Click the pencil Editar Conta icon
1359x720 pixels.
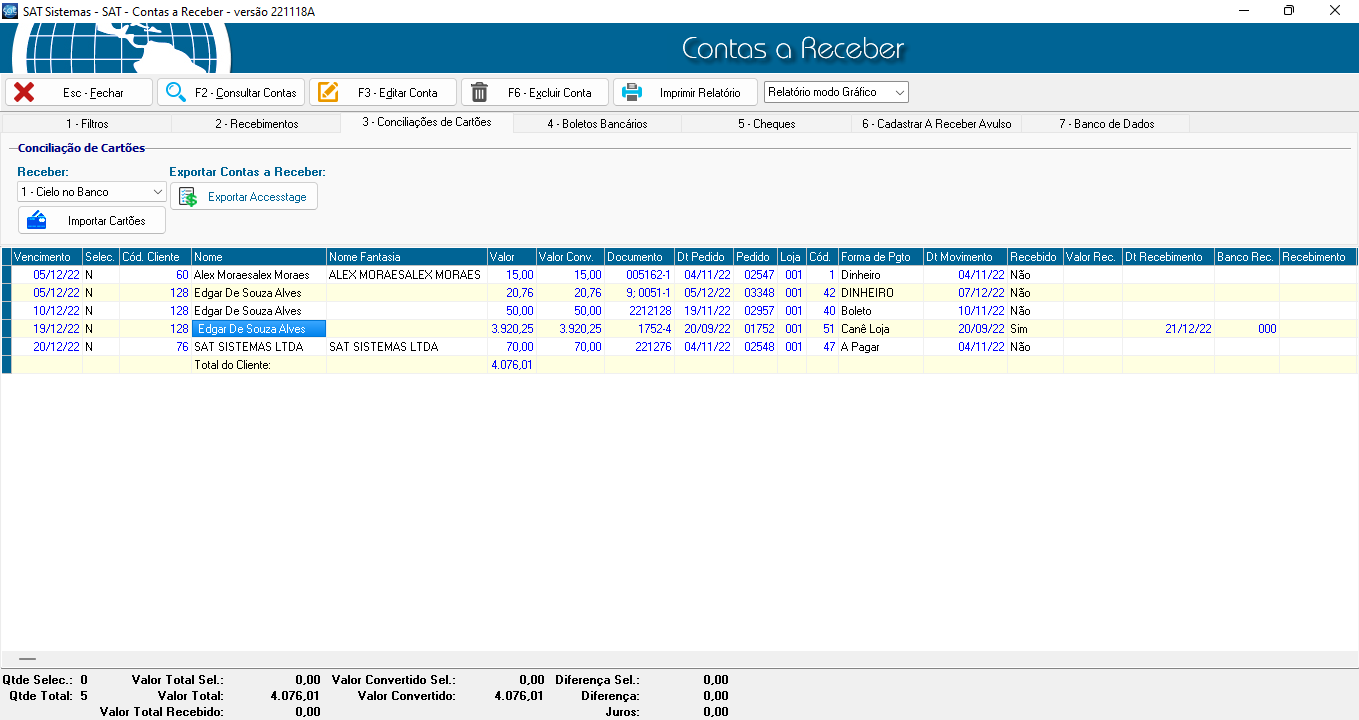tap(328, 93)
